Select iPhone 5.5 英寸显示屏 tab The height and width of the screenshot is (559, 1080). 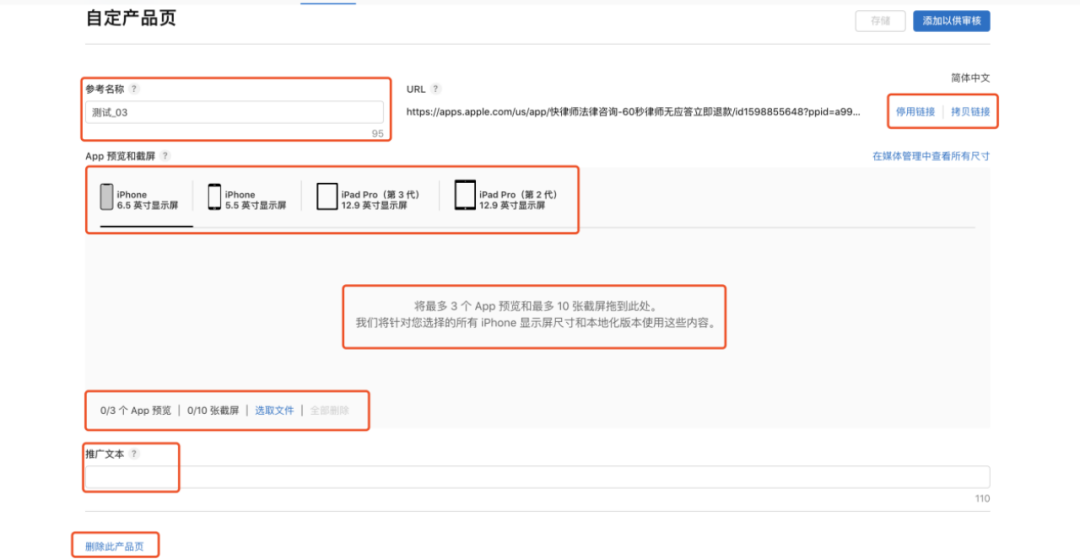click(247, 198)
